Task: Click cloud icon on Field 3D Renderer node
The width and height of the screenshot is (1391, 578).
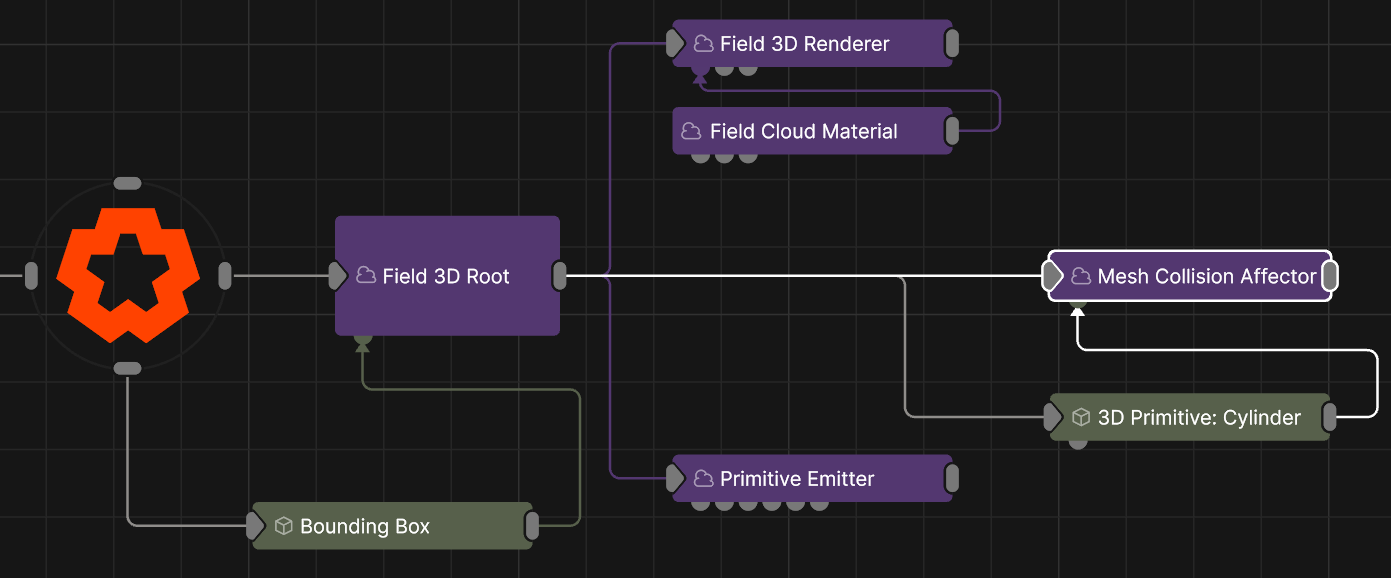Action: coord(703,44)
